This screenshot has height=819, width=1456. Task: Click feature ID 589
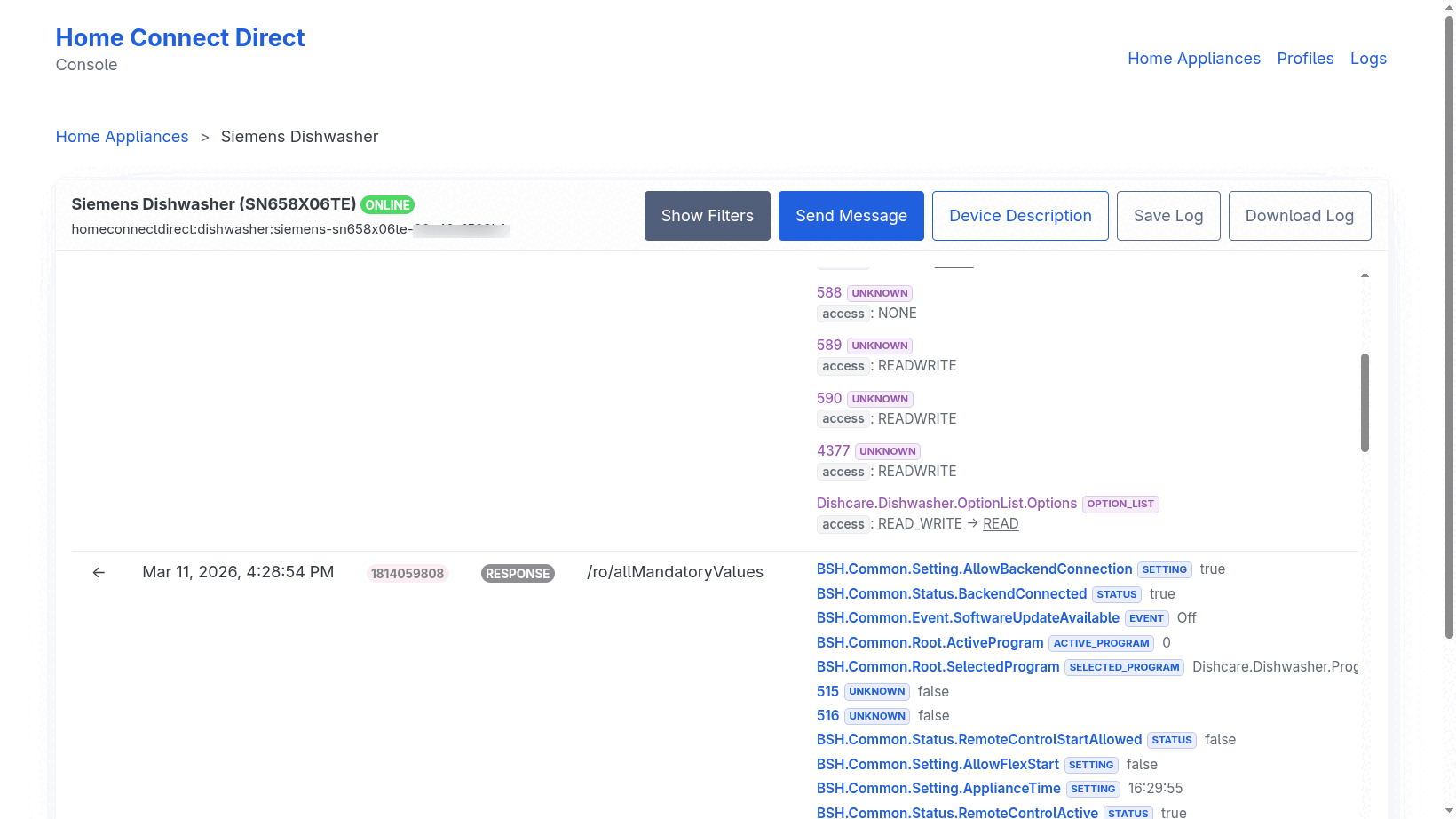click(x=829, y=345)
